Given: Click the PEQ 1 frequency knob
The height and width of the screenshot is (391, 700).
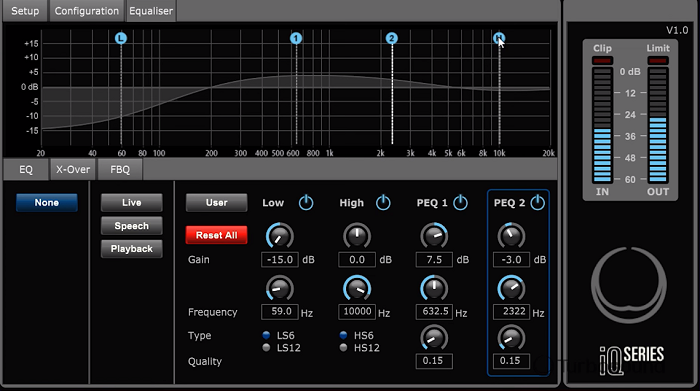Looking at the screenshot, I should coord(434,288).
